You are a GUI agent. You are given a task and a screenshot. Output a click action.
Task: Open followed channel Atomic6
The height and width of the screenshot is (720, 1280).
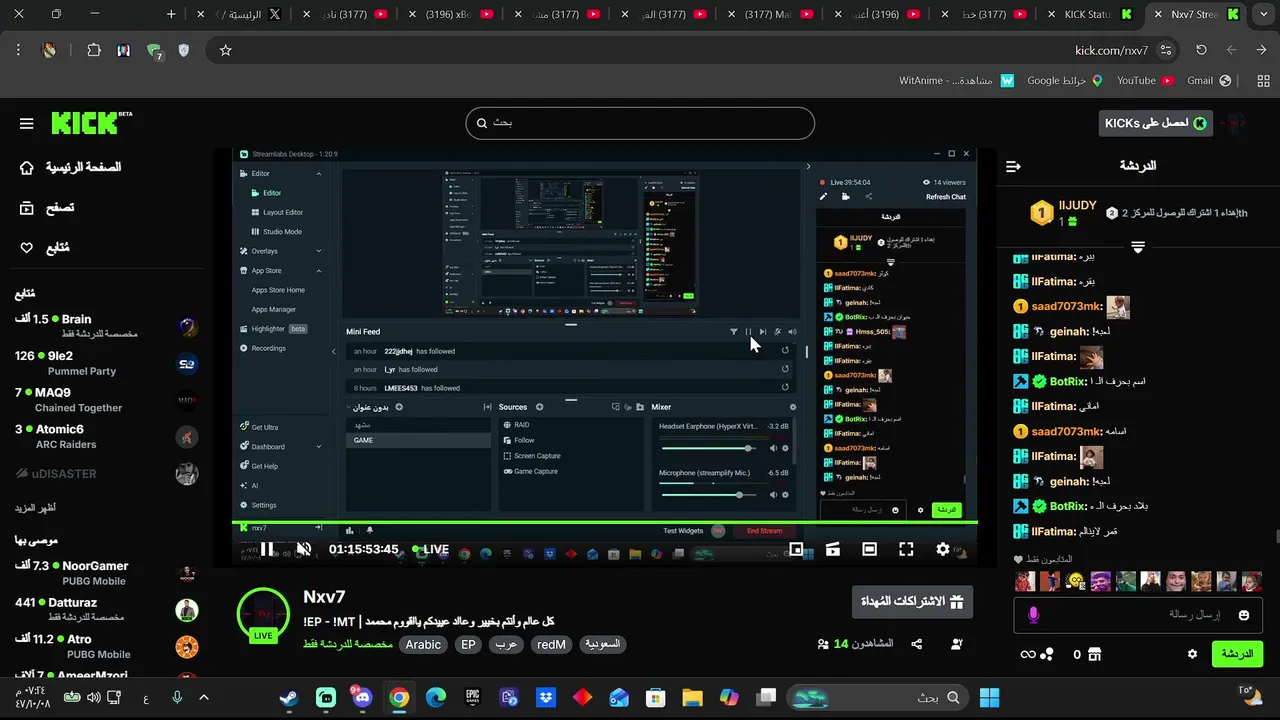(106, 437)
